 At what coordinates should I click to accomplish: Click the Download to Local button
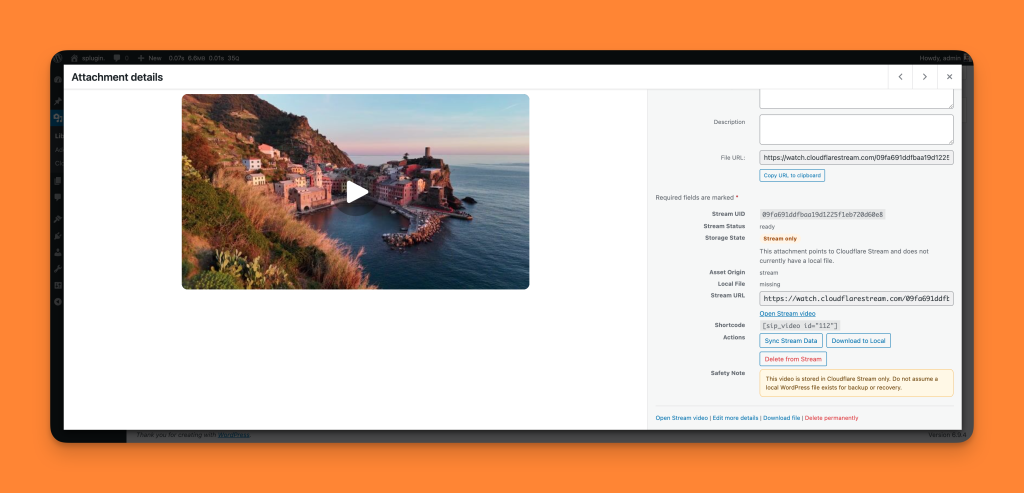coord(858,341)
